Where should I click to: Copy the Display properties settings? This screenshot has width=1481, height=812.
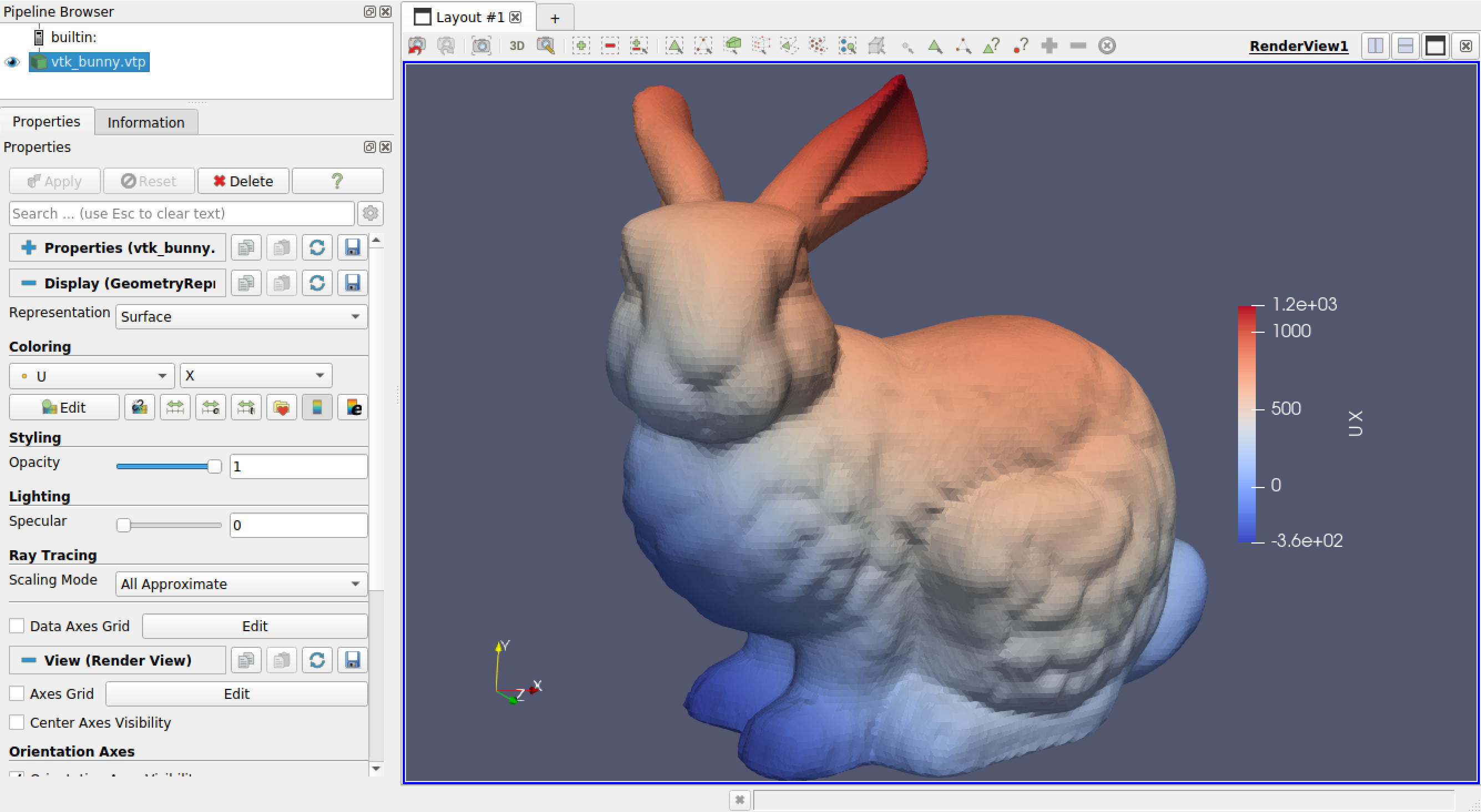[x=246, y=282]
